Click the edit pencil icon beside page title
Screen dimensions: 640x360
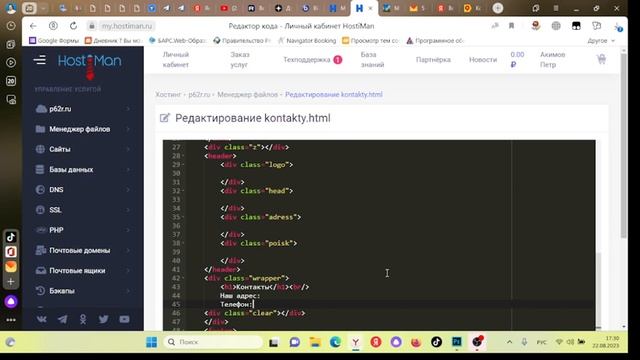164,118
